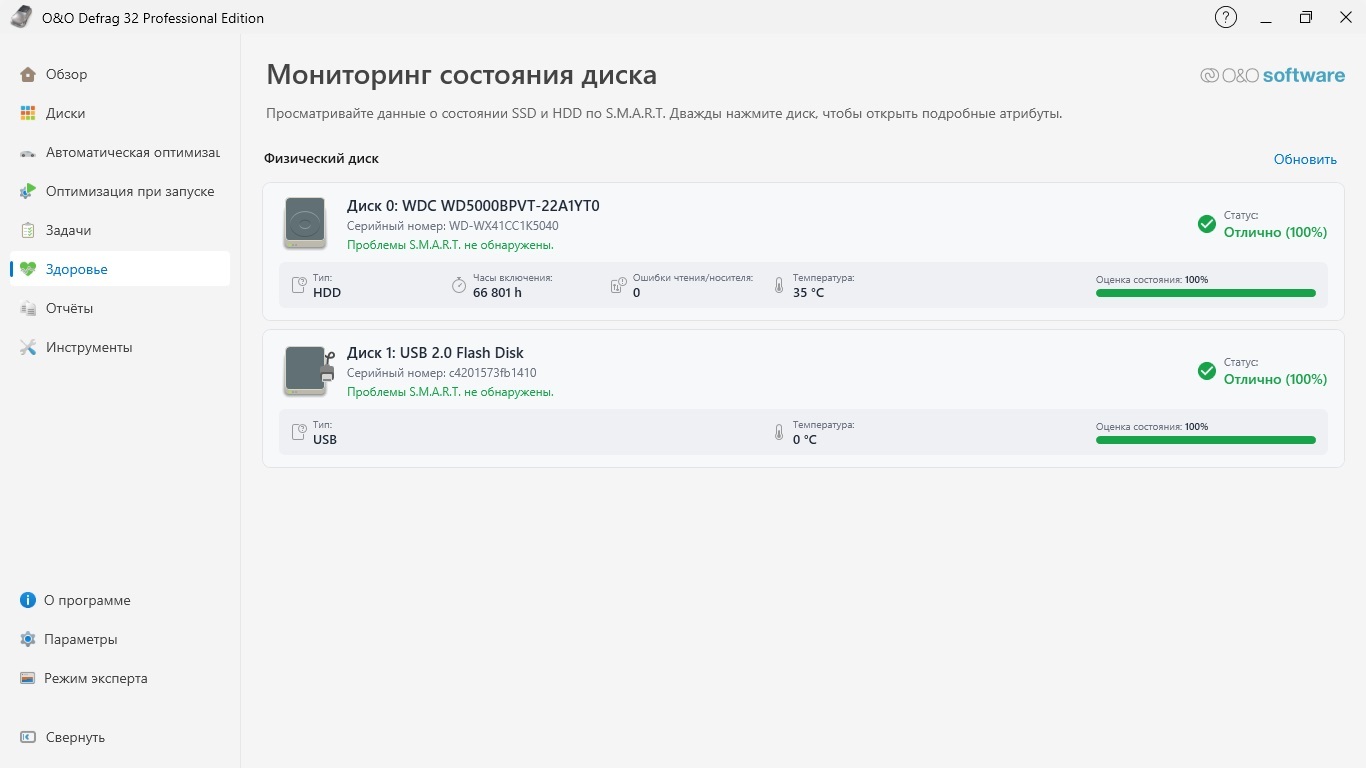Click the green status checkmark for Диск 0

pos(1207,224)
